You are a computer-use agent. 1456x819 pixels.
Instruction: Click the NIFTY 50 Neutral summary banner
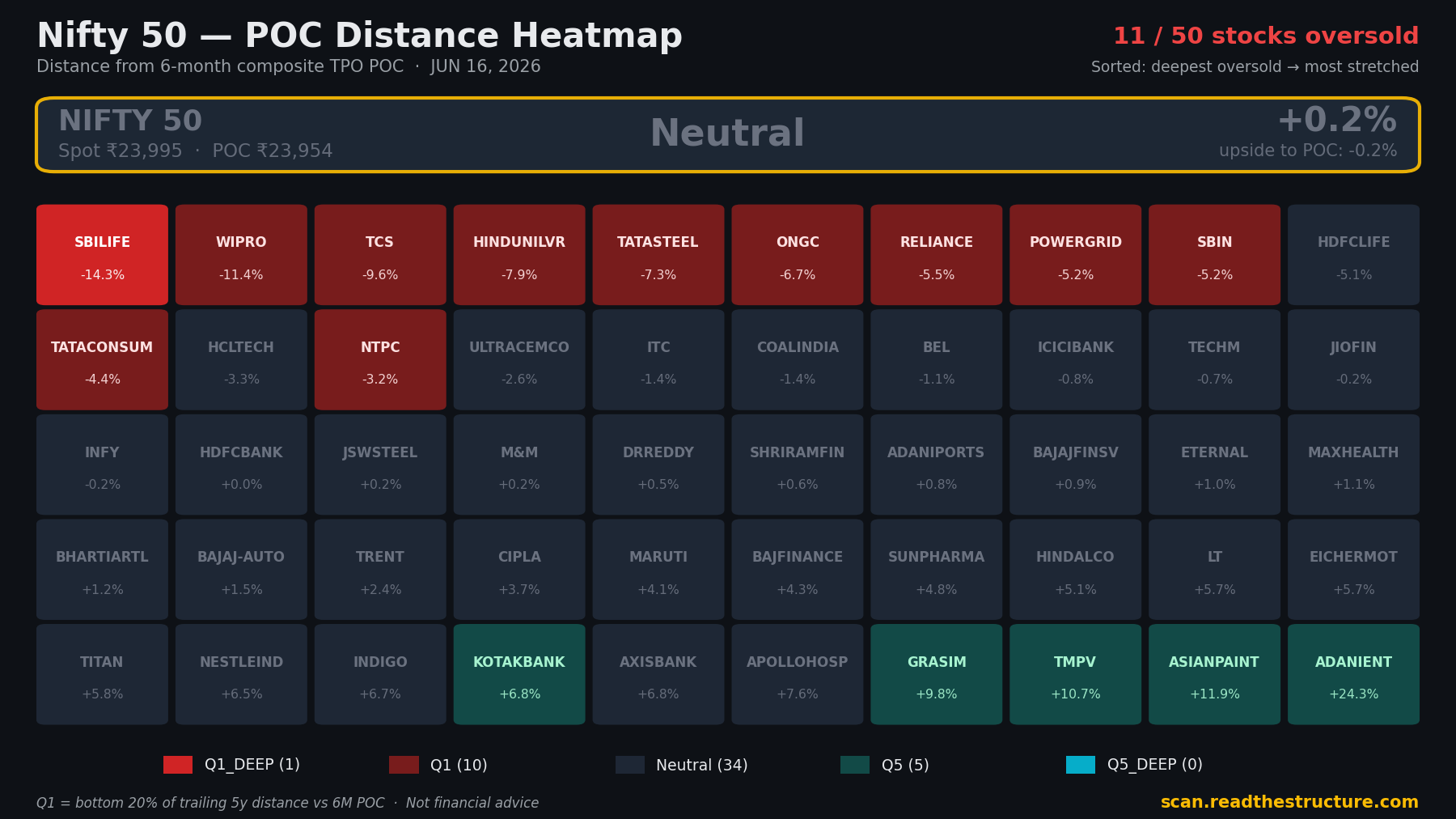[728, 135]
